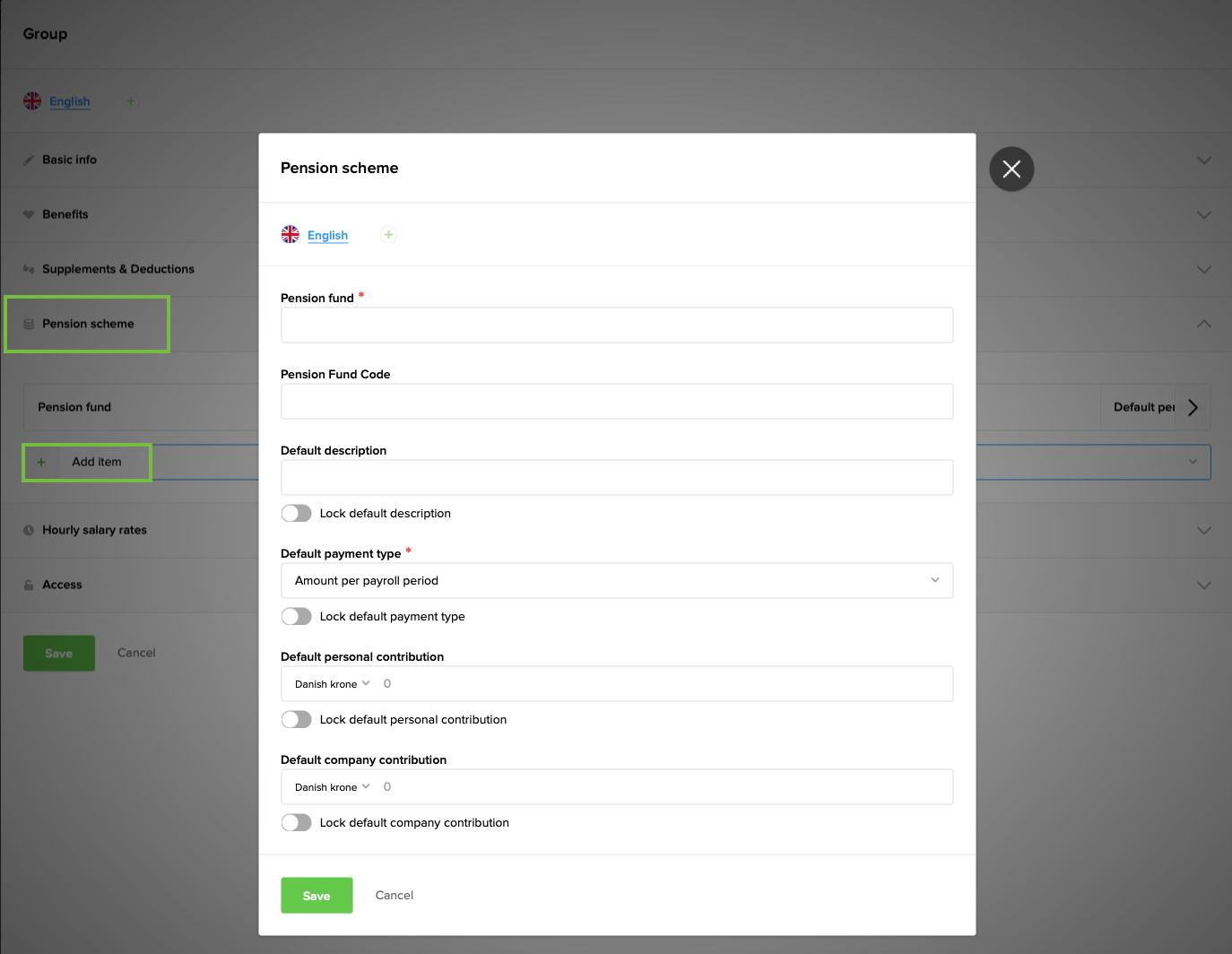
Task: Open the Danish krone currency selector
Action: point(332,683)
